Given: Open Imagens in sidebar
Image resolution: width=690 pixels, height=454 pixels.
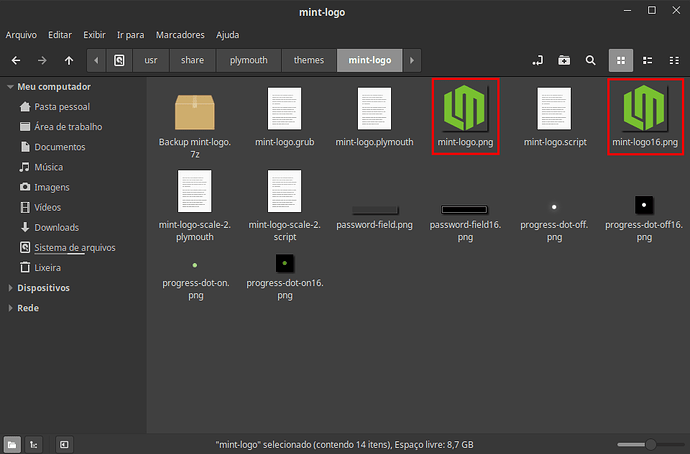Looking at the screenshot, I should coord(45,187).
